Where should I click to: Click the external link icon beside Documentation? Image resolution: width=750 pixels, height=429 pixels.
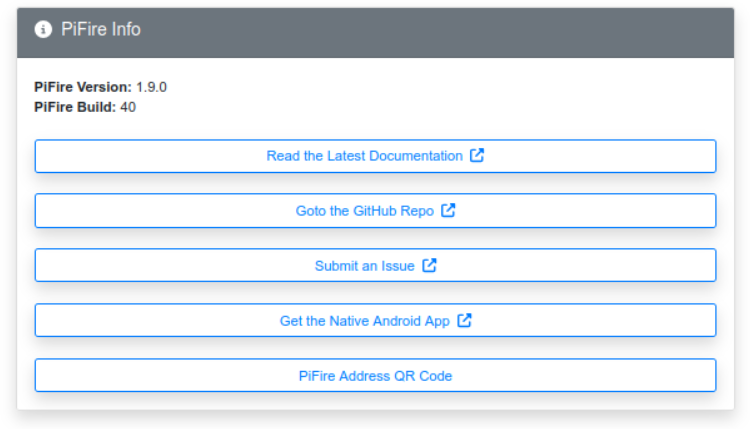click(x=477, y=156)
